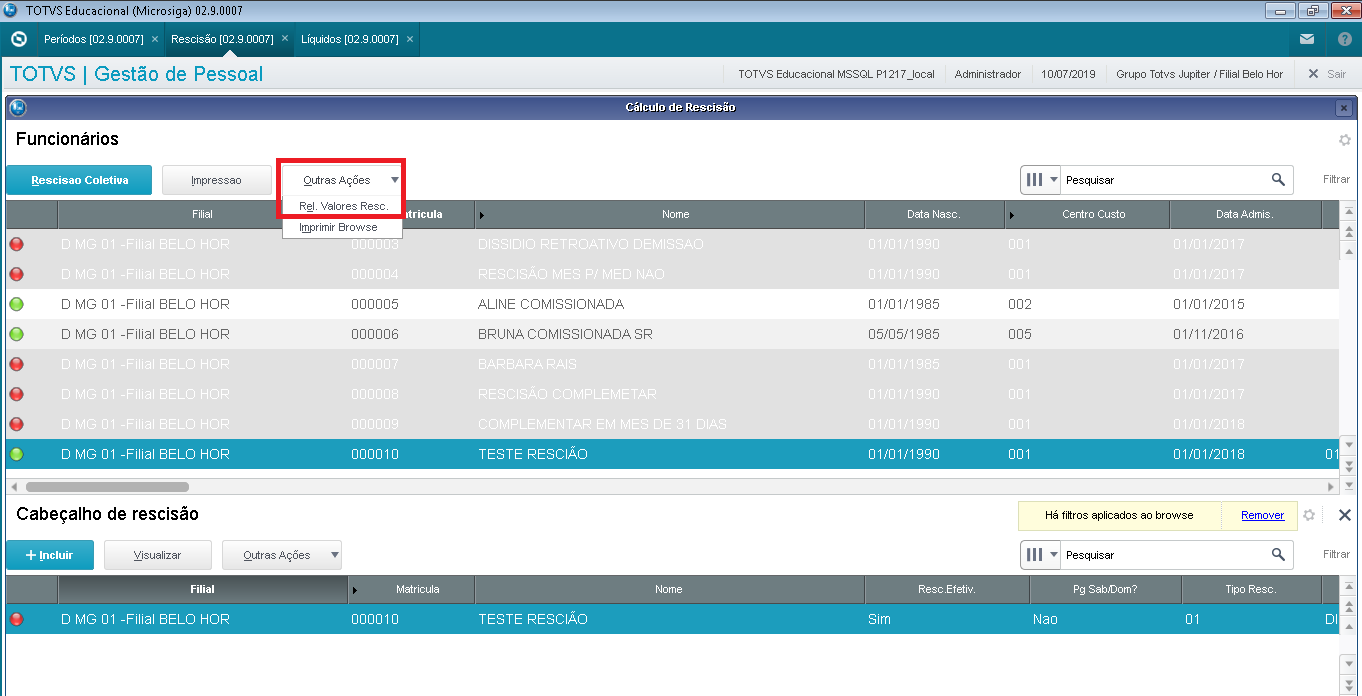Select row ALINE COMISSIONADA
This screenshot has width=1362, height=696.
click(x=672, y=304)
